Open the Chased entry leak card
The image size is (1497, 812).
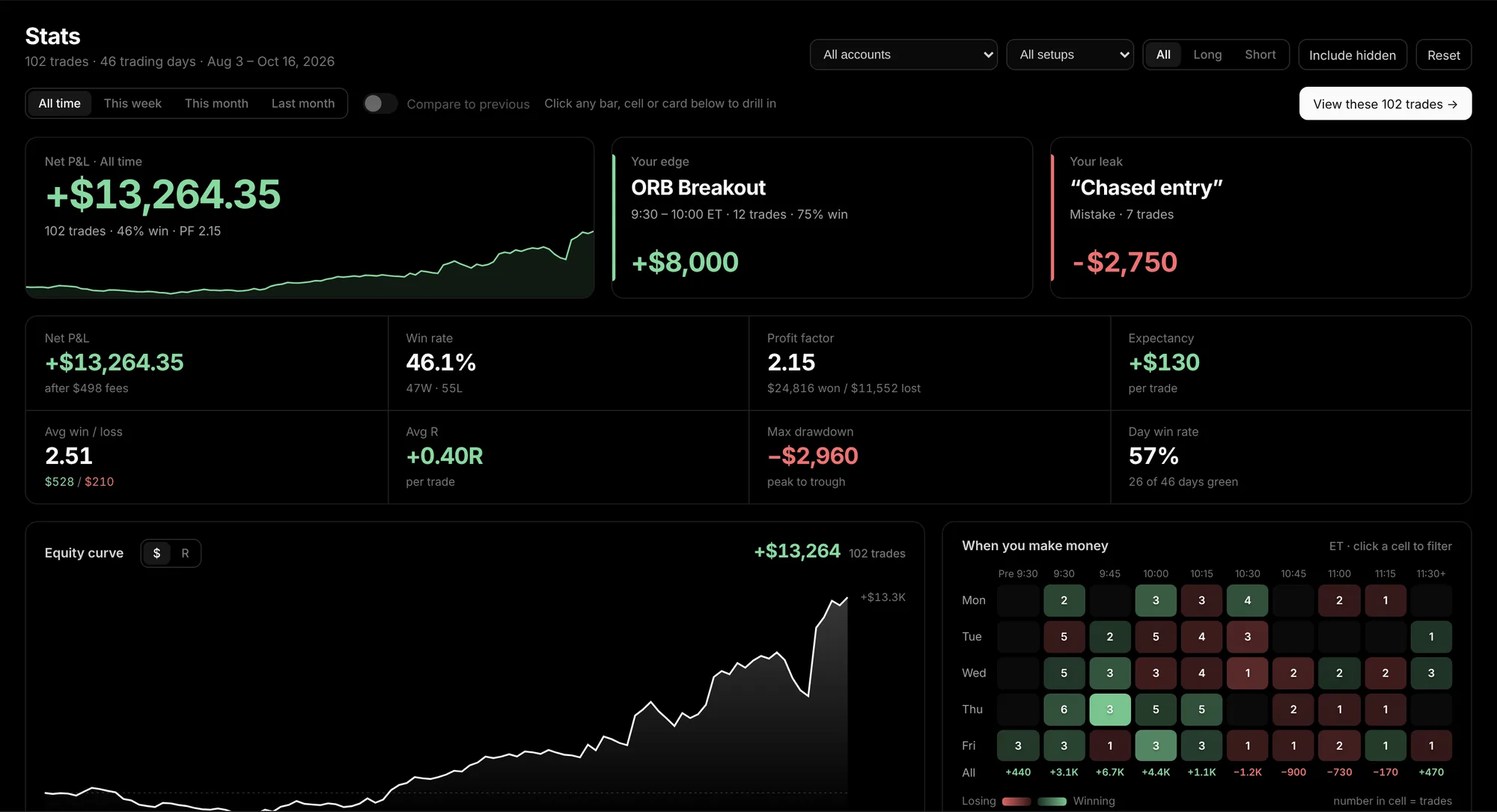(1260, 218)
